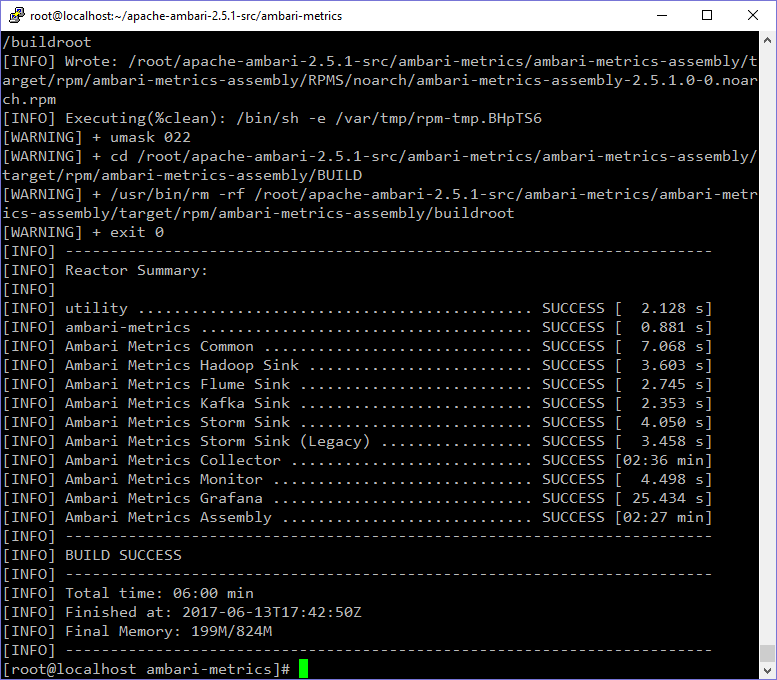Click the 'Executing(%clean)' info line
This screenshot has width=777, height=680.
tap(273, 118)
